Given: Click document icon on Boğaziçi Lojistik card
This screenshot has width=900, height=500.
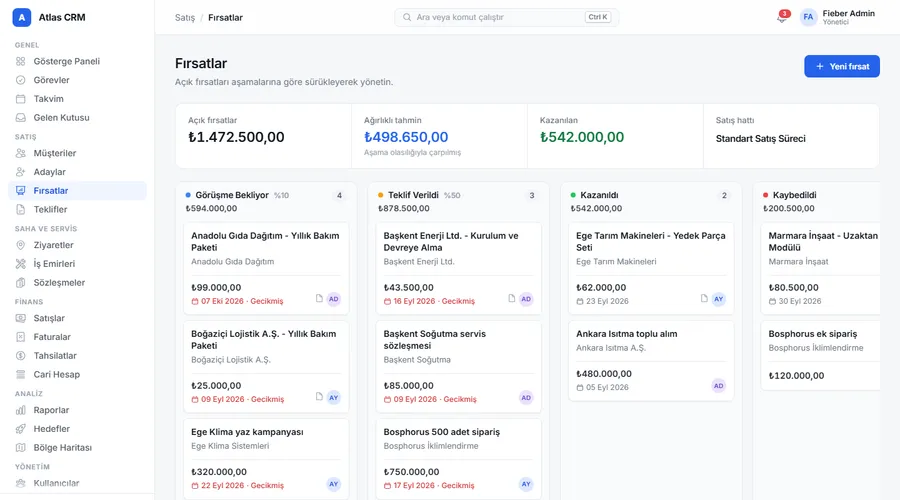Looking at the screenshot, I should point(319,397).
